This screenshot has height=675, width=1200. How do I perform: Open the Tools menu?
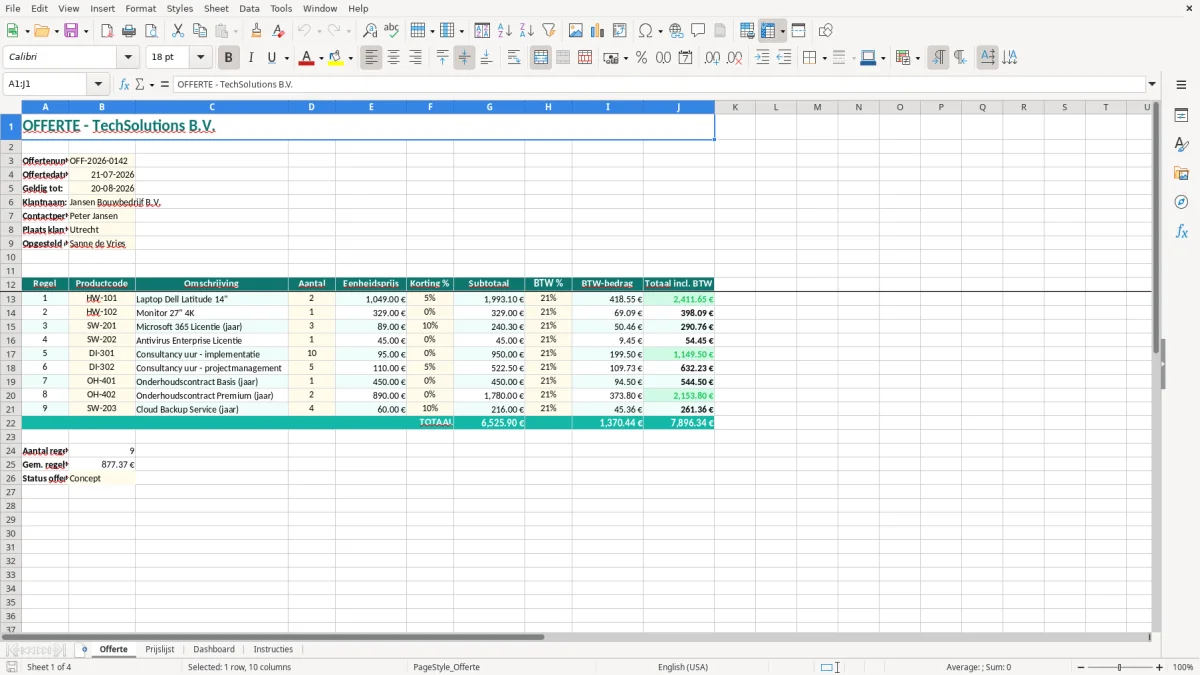[x=281, y=8]
